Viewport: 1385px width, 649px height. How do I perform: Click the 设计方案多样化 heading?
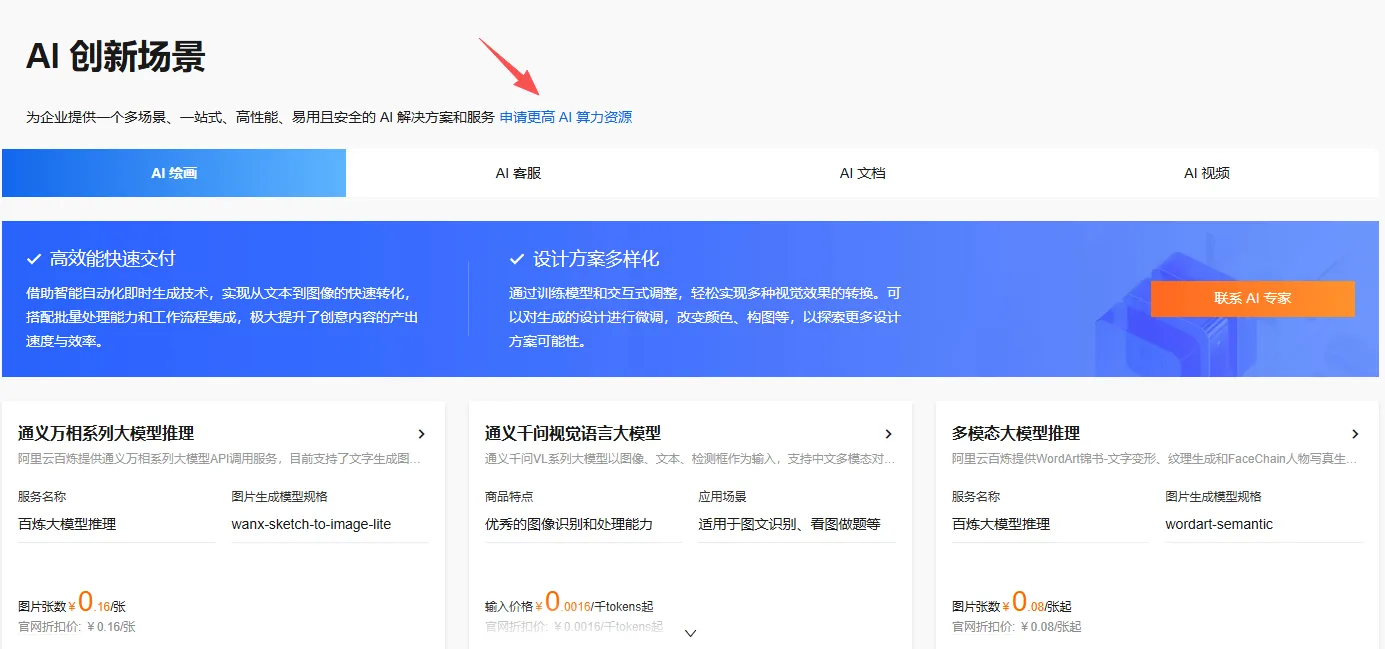point(596,259)
